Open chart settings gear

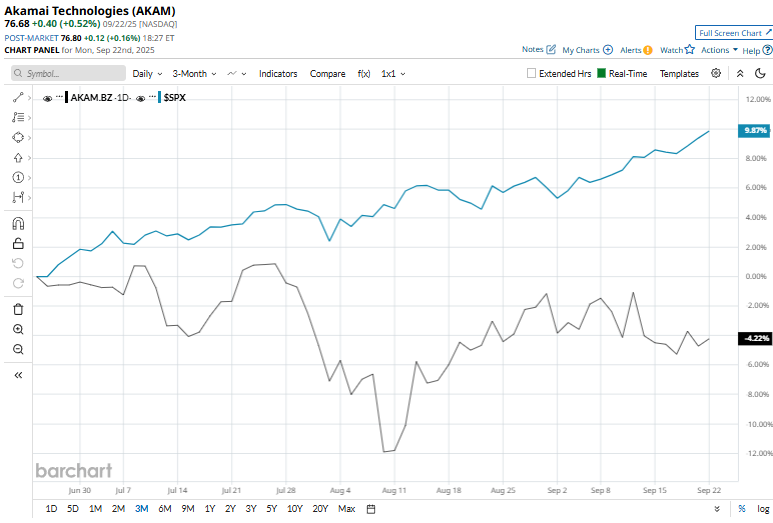(716, 73)
